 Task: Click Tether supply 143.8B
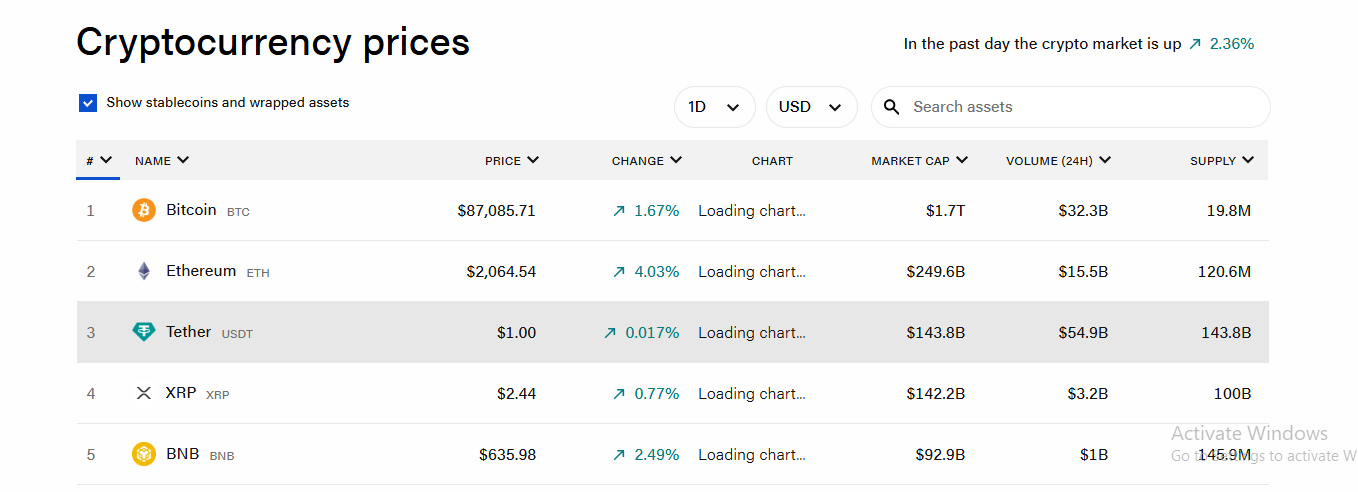1226,333
